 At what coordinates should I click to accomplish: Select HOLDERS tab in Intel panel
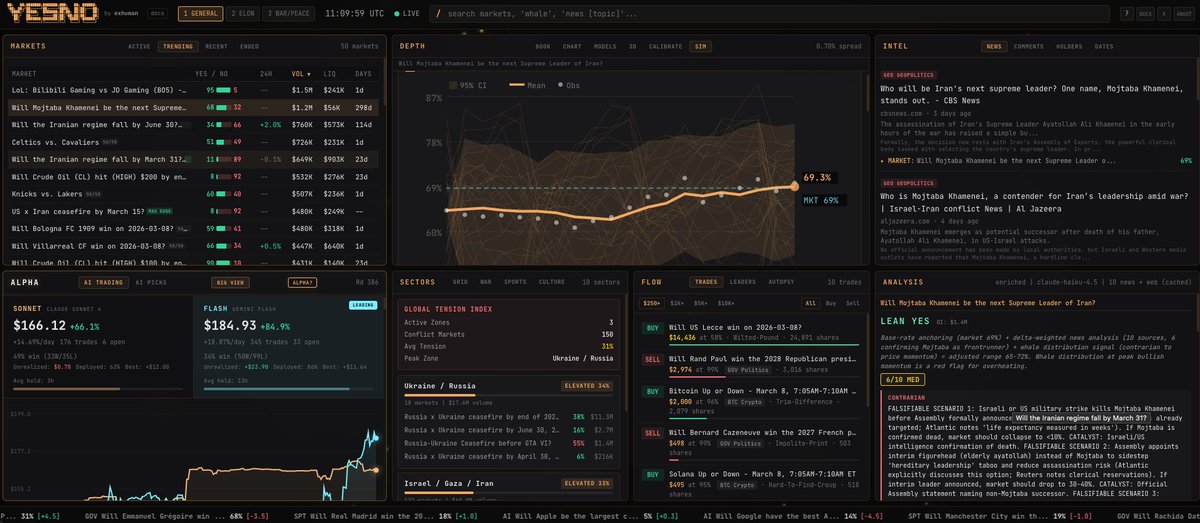click(x=1069, y=46)
